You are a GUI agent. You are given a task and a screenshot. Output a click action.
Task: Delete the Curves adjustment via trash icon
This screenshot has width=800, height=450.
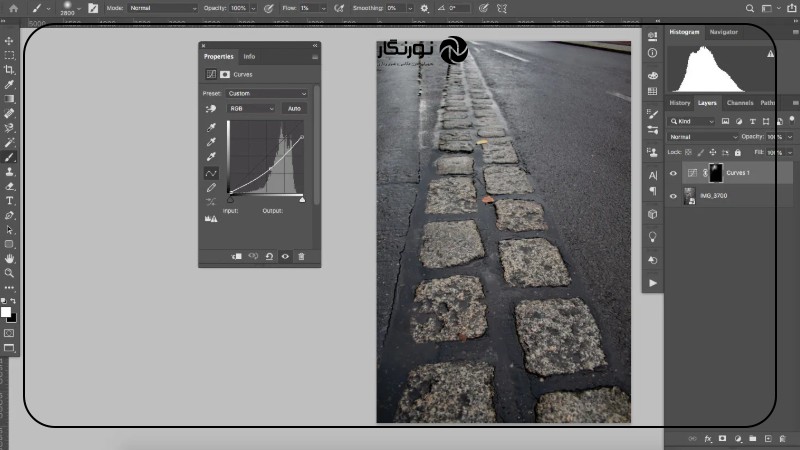tap(301, 256)
